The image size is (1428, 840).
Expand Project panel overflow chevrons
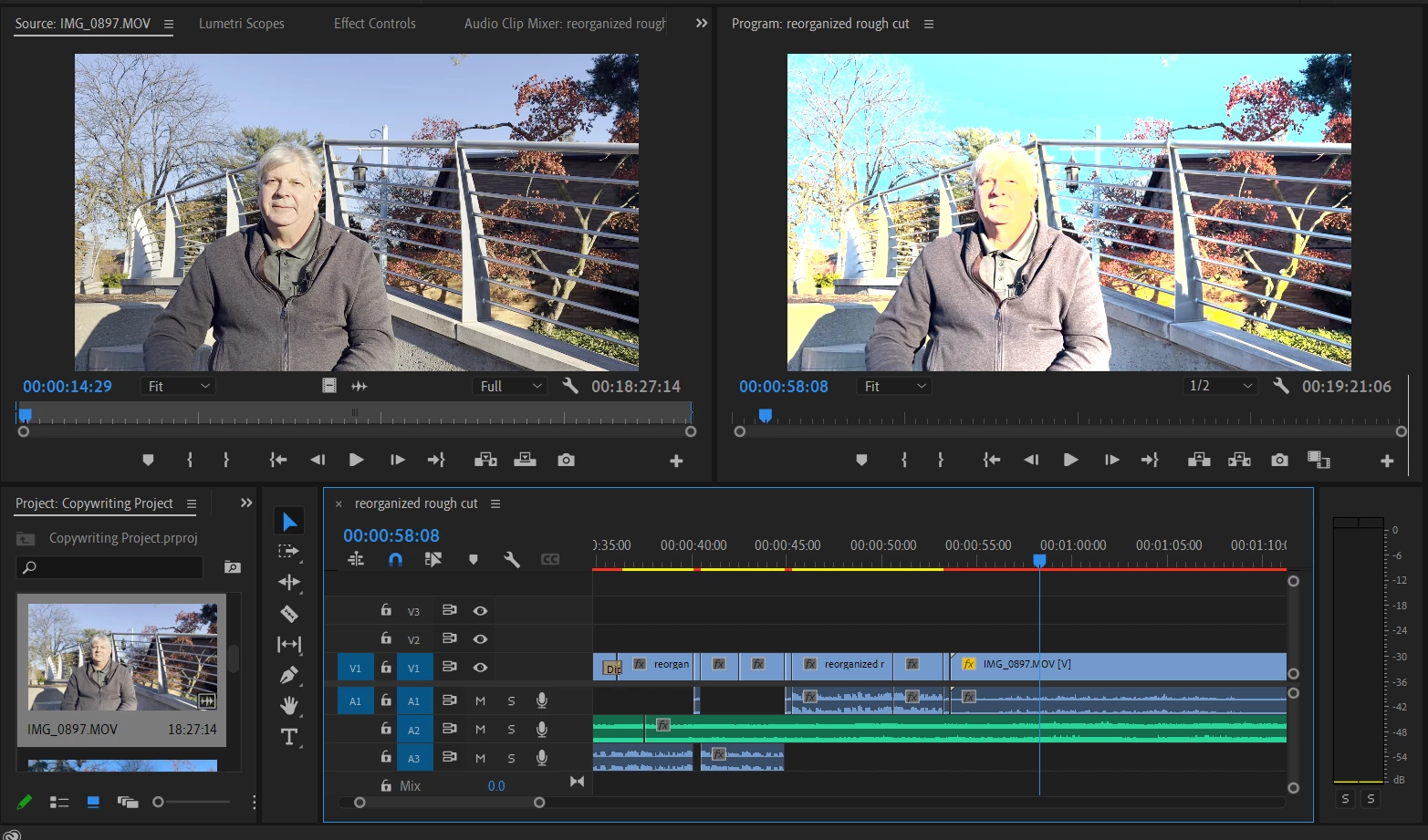[246, 503]
